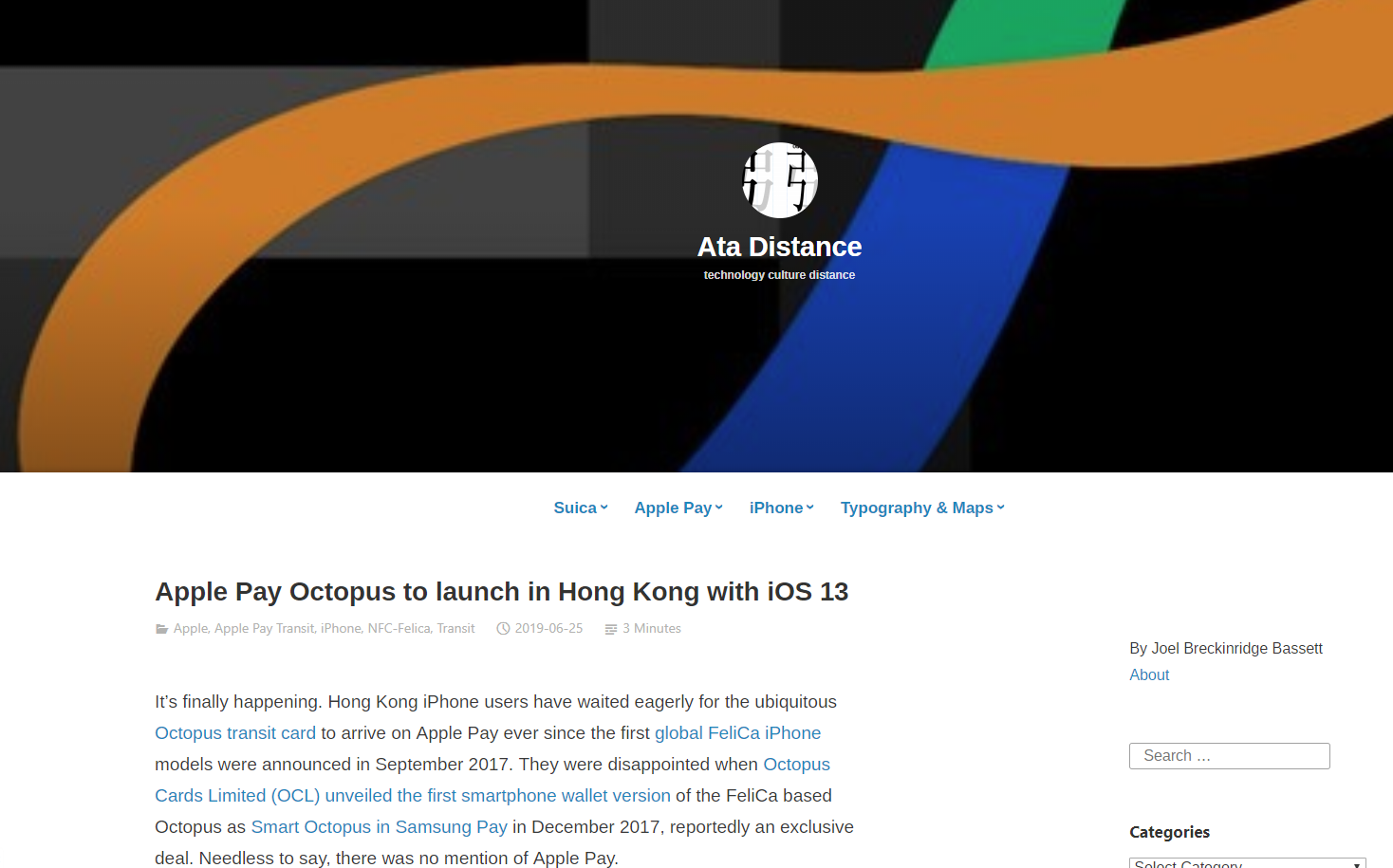Open the article title about Apple Pay Octopus
Screen dimensions: 1393x868
pyautogui.click(x=501, y=591)
